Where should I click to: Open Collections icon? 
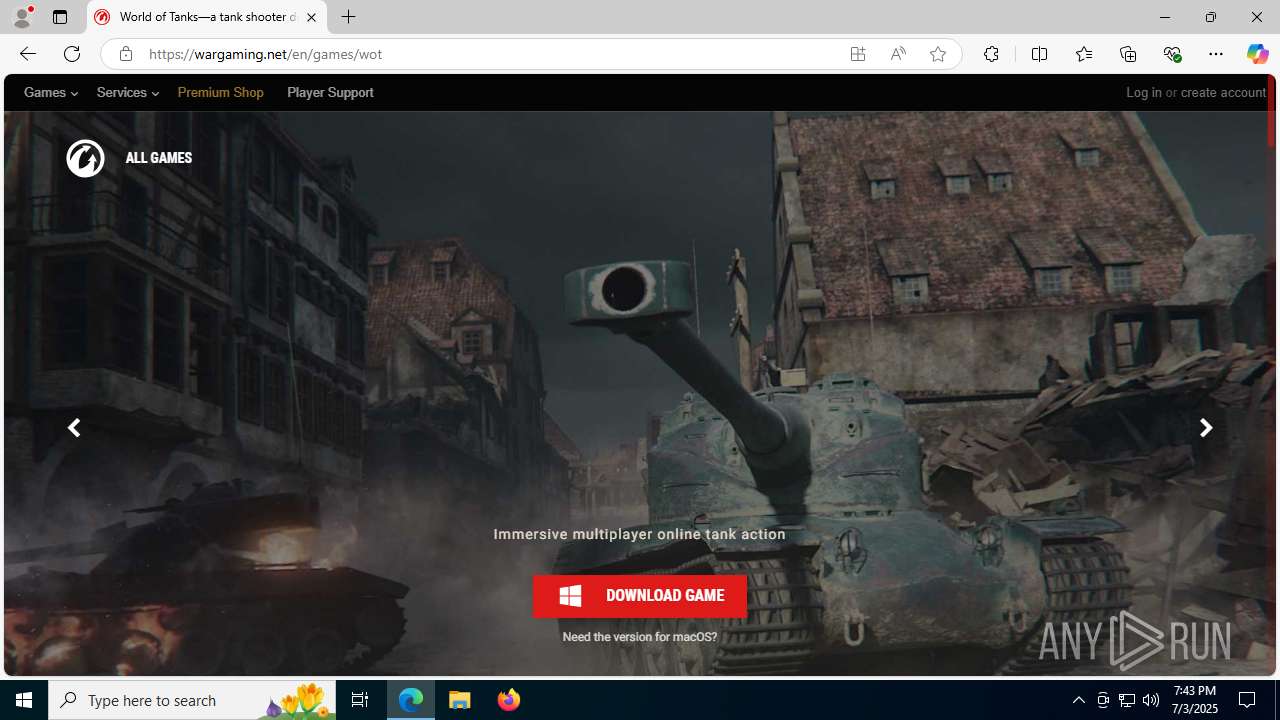point(1128,54)
